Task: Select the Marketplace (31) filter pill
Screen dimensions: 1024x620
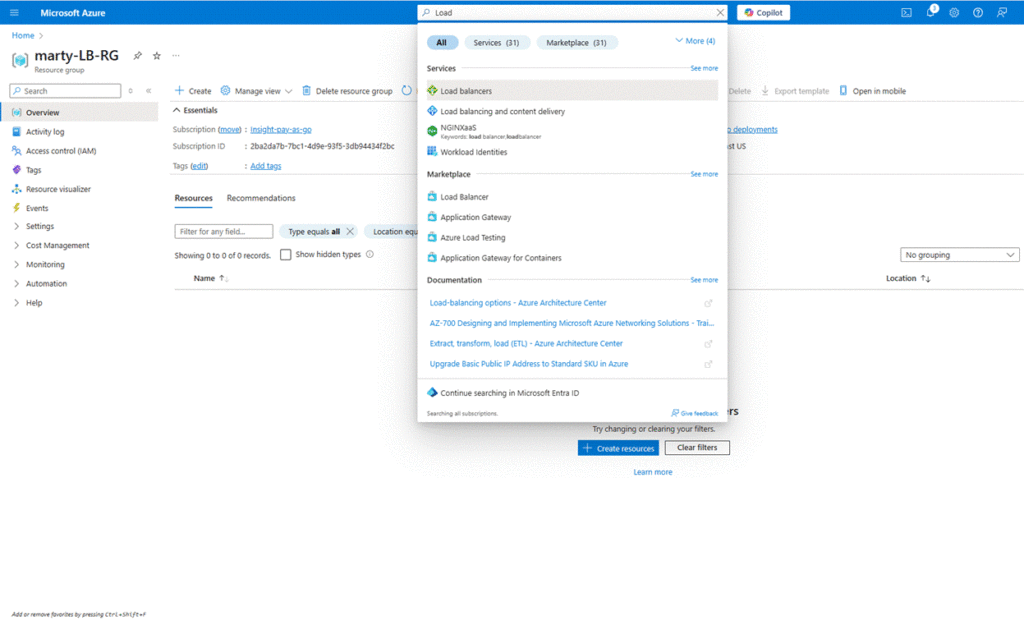Action: [x=577, y=42]
